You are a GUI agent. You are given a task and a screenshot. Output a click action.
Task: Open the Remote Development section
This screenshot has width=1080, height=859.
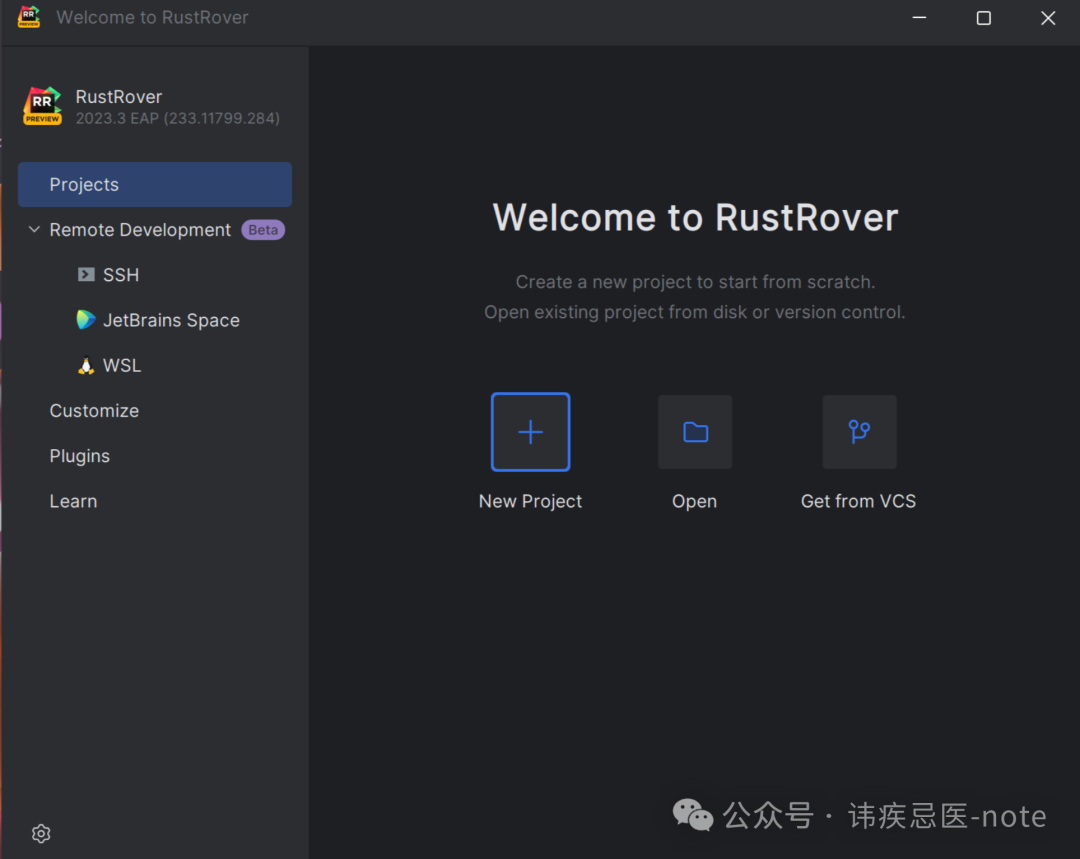pyautogui.click(x=140, y=230)
